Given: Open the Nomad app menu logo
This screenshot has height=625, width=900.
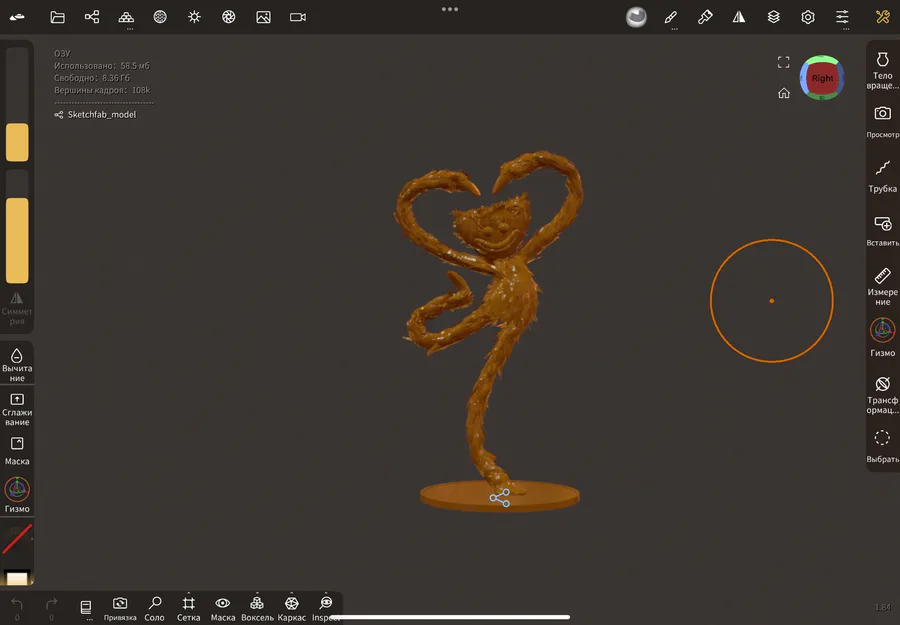Looking at the screenshot, I should click(x=17, y=17).
